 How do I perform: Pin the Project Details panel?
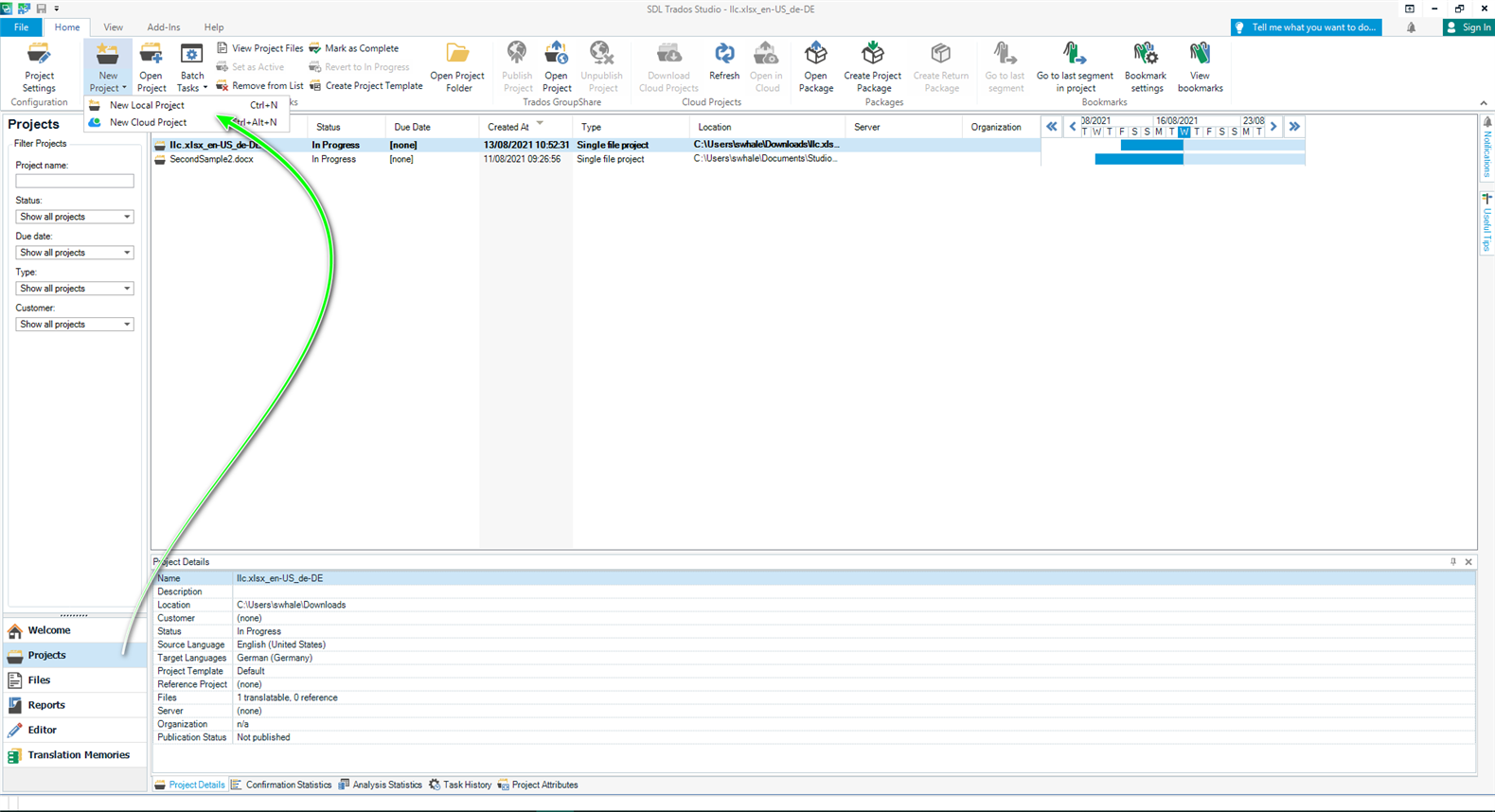1453,562
